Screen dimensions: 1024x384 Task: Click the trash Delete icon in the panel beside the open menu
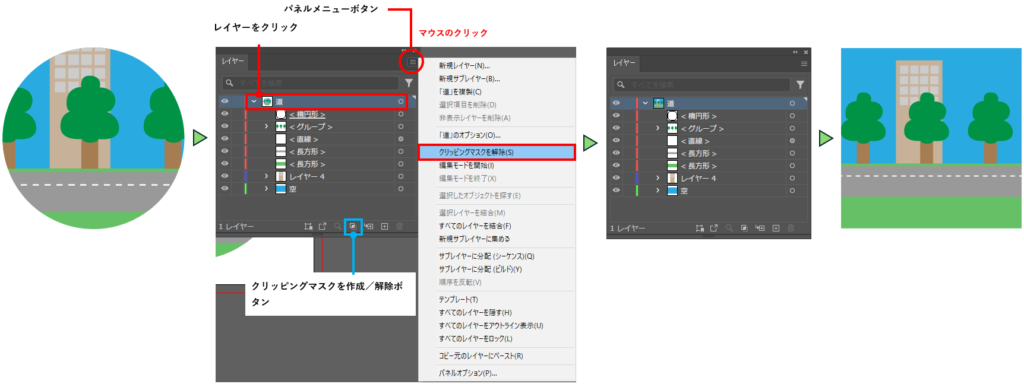(x=400, y=226)
